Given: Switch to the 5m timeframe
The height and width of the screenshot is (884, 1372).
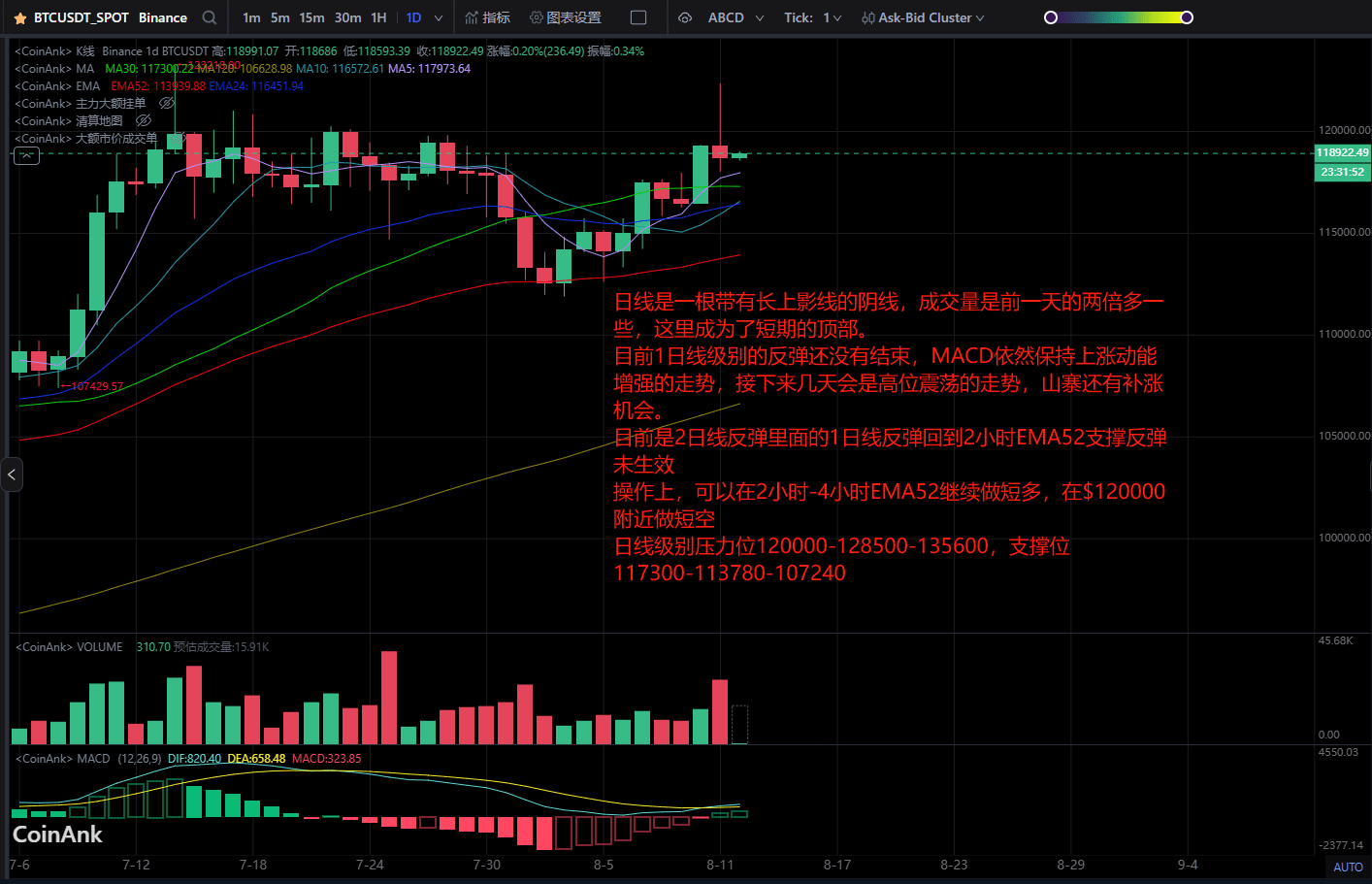Looking at the screenshot, I should pyautogui.click(x=280, y=17).
